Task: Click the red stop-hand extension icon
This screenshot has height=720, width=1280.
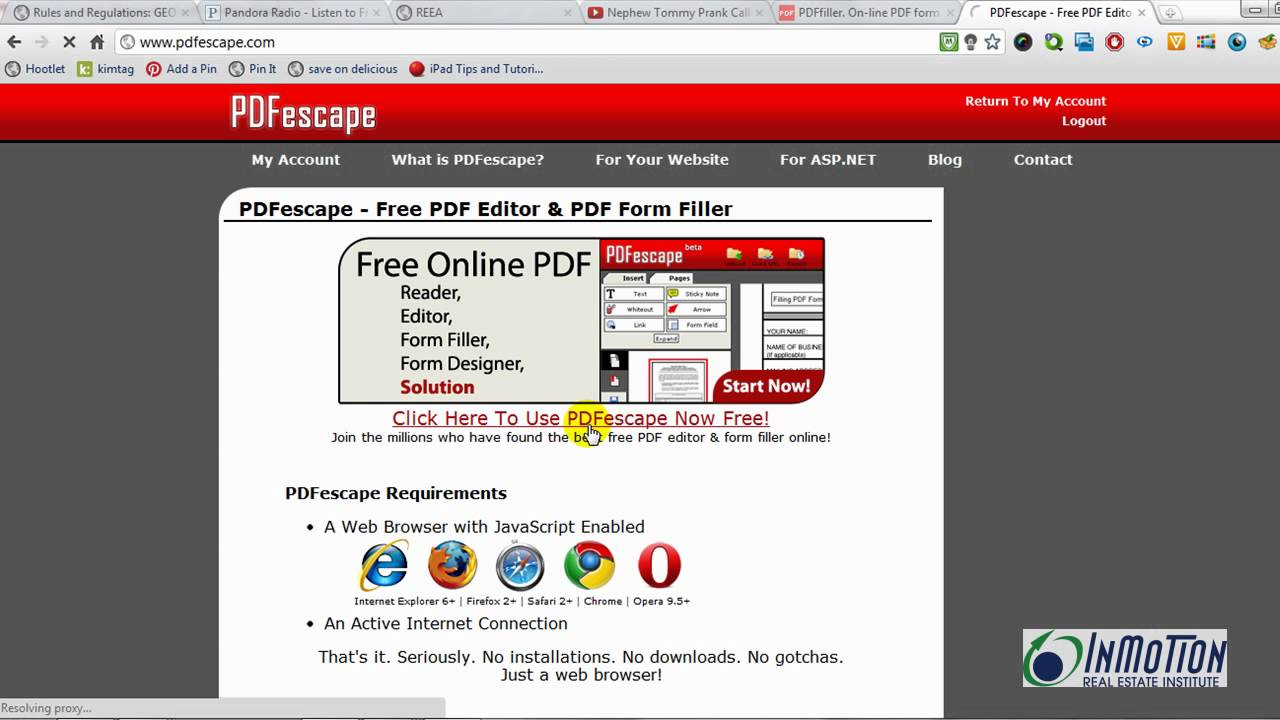Action: pyautogui.click(x=1115, y=42)
